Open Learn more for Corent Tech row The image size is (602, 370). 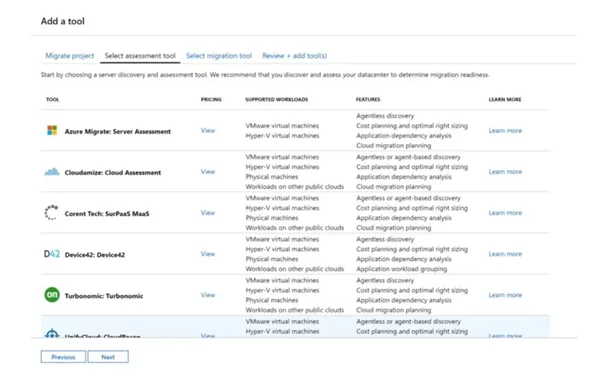pyautogui.click(x=505, y=213)
